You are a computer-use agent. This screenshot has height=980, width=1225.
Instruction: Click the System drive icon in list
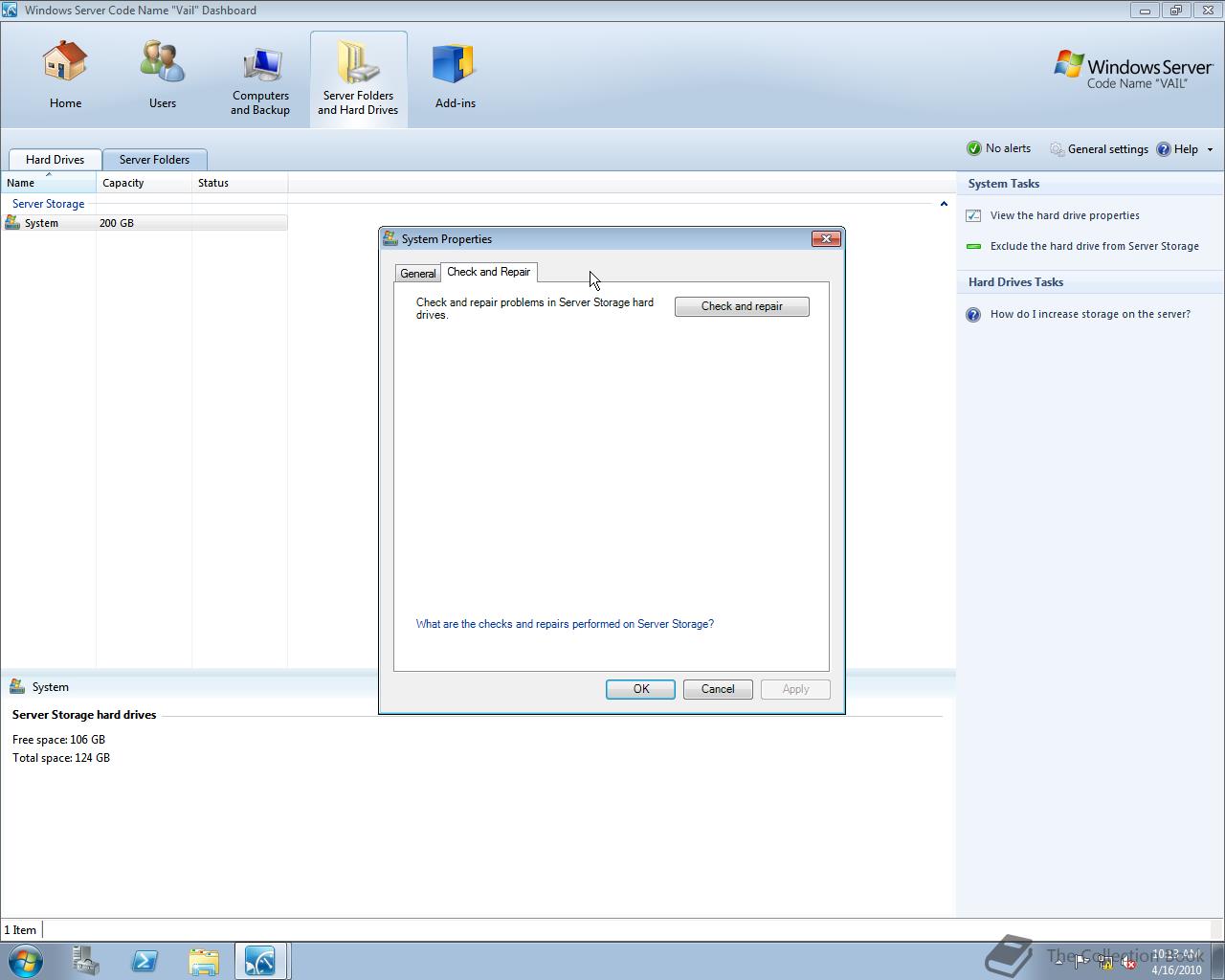click(x=12, y=223)
